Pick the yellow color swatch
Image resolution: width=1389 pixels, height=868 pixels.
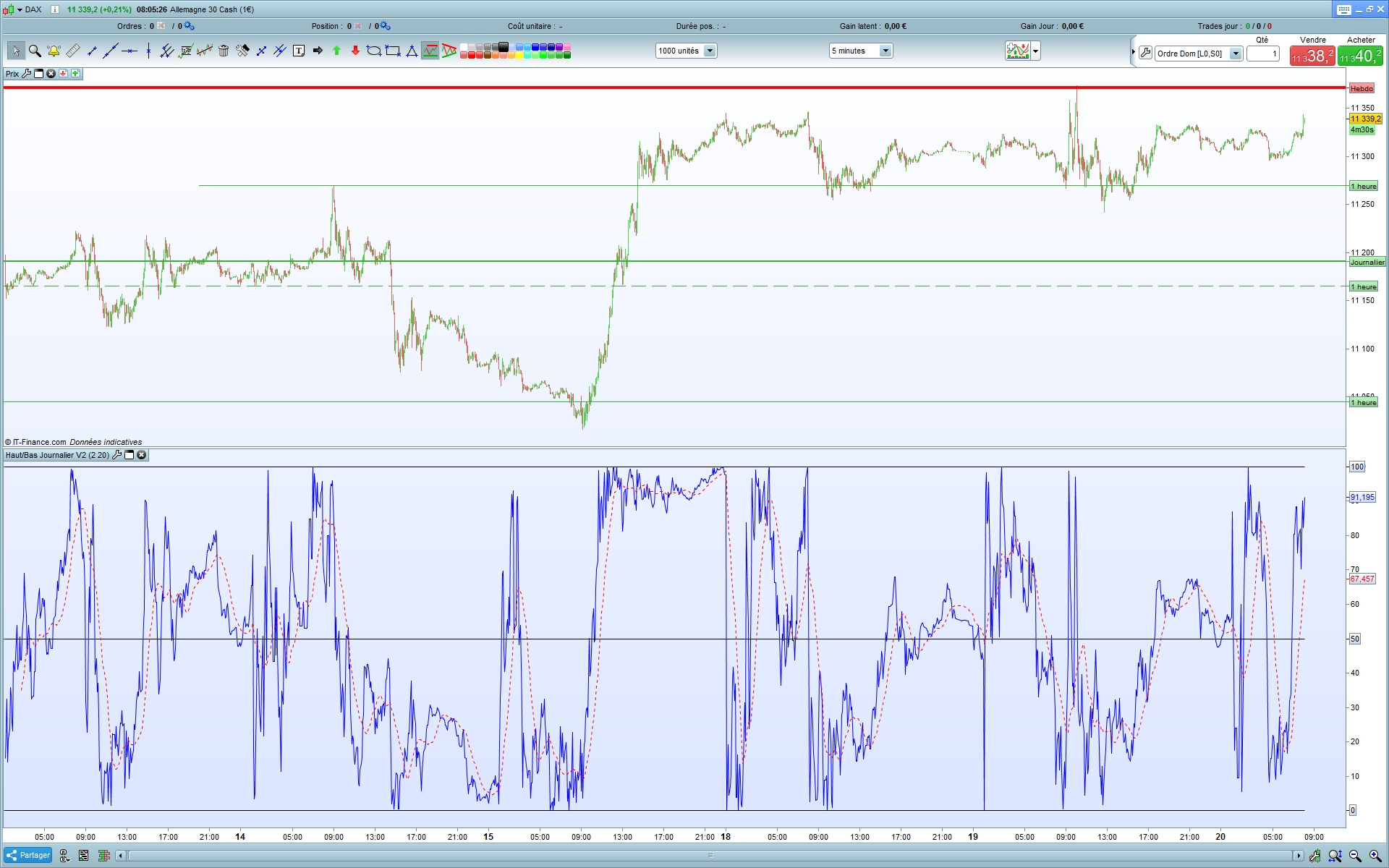(519, 55)
